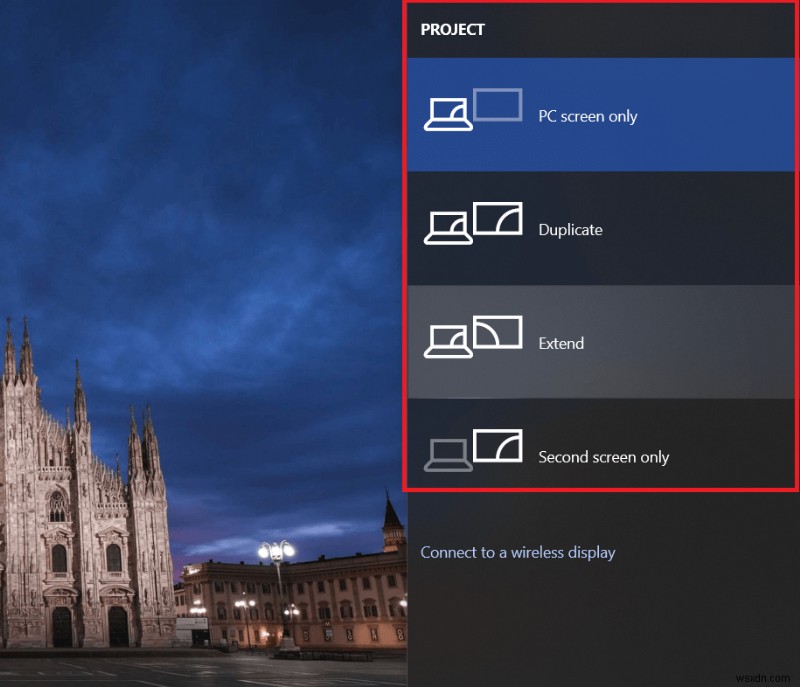Click the PROJECT panel header
This screenshot has width=800, height=687.
click(x=453, y=29)
